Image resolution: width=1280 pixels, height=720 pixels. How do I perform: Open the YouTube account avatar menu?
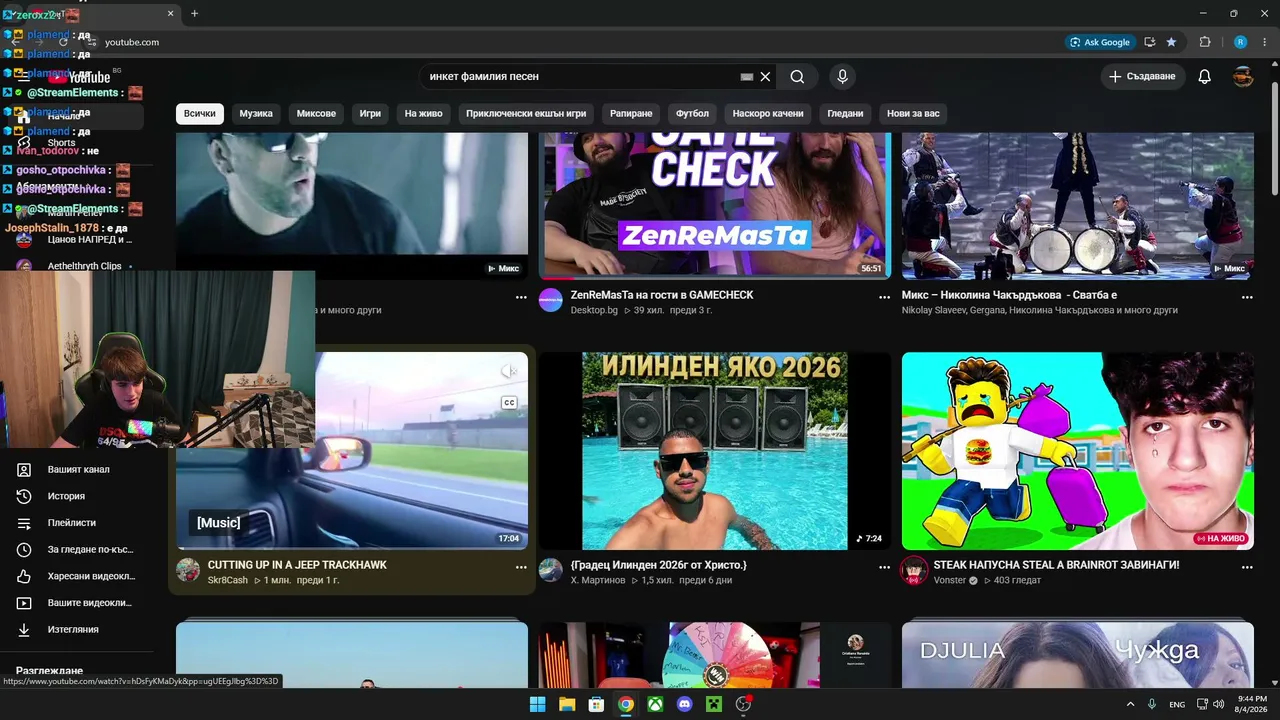[1243, 77]
